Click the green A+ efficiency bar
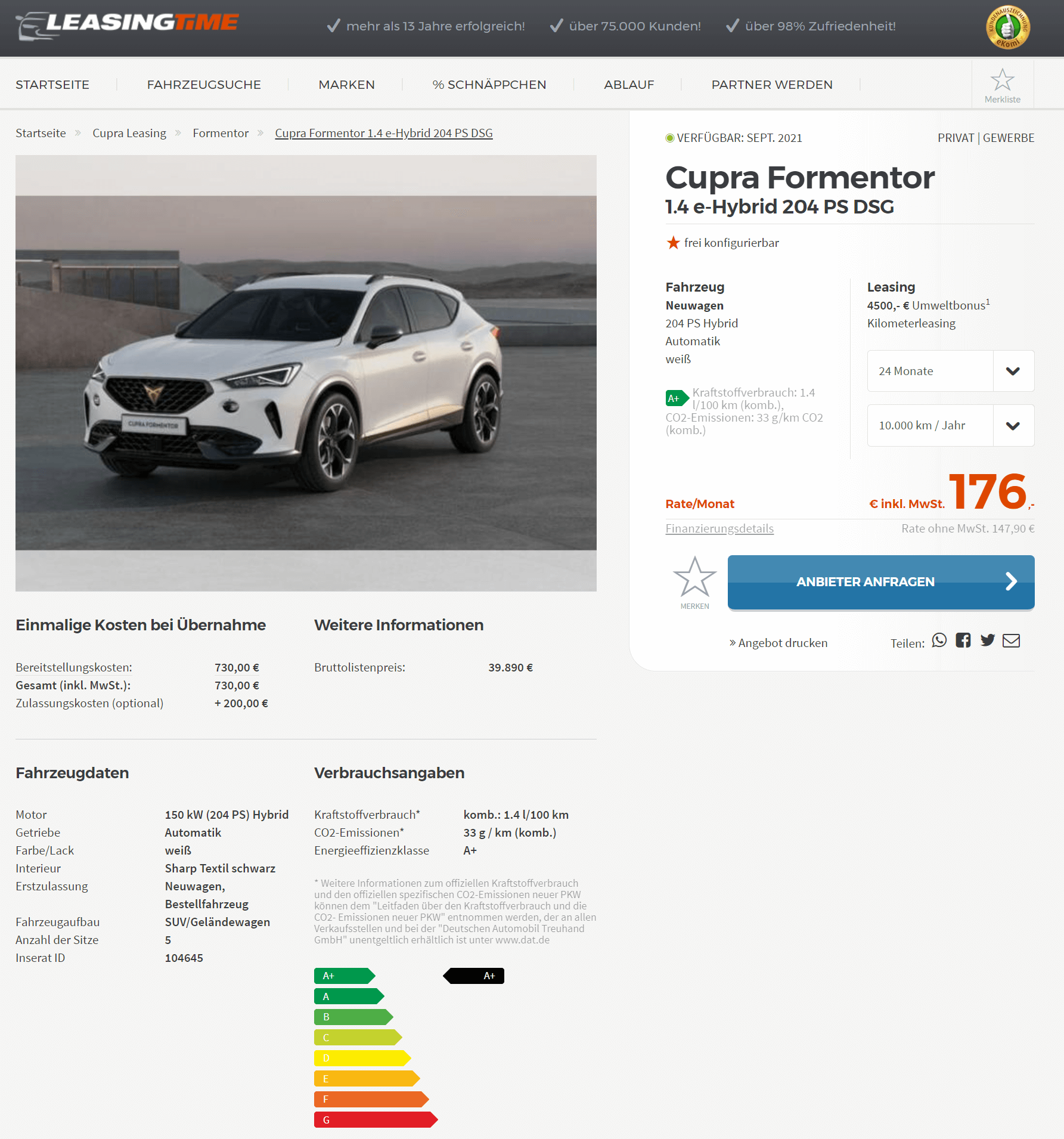Image resolution: width=1064 pixels, height=1139 pixels. 345,976
